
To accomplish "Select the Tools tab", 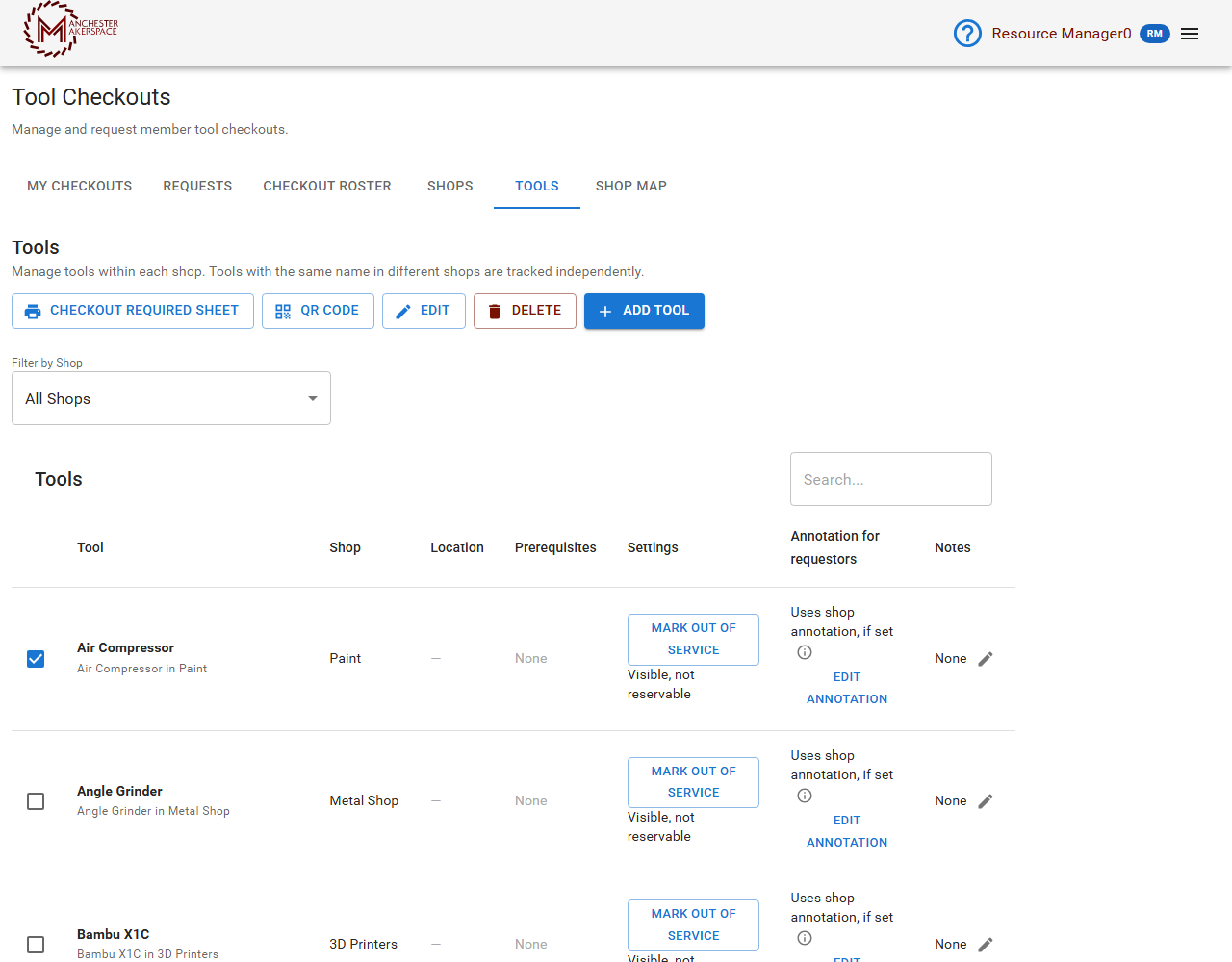I will click(x=537, y=186).
